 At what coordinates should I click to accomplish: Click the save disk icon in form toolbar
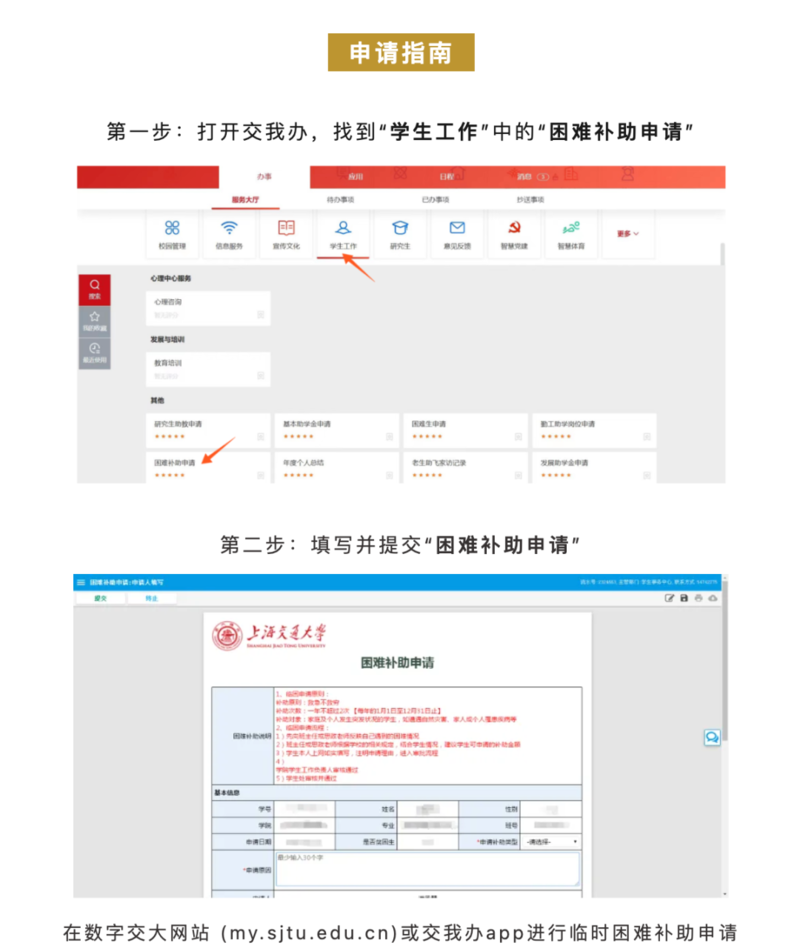pyautogui.click(x=684, y=598)
